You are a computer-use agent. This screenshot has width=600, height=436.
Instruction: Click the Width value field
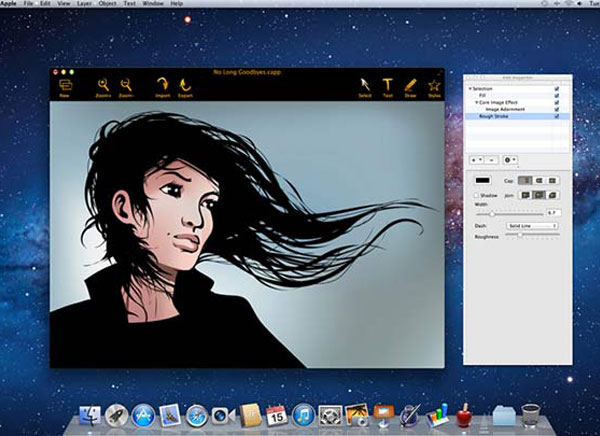553,212
